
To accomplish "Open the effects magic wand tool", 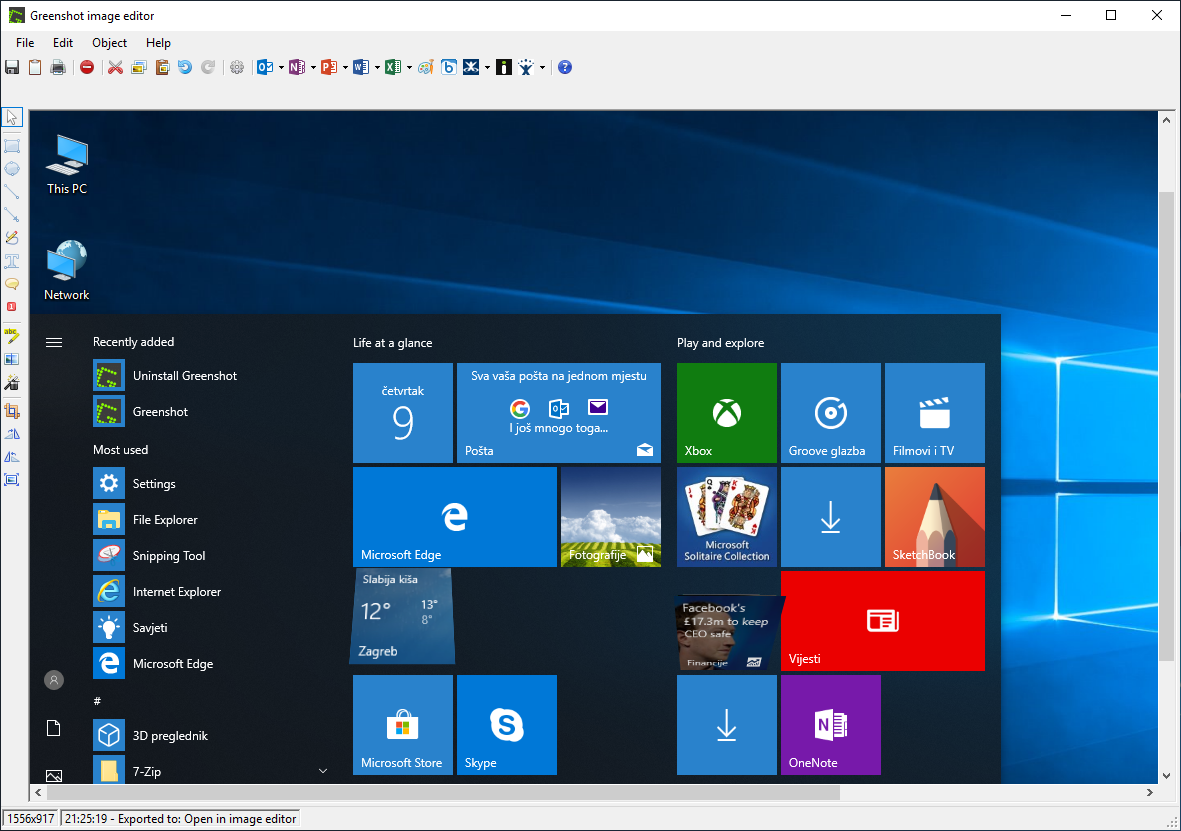I will click(x=12, y=382).
